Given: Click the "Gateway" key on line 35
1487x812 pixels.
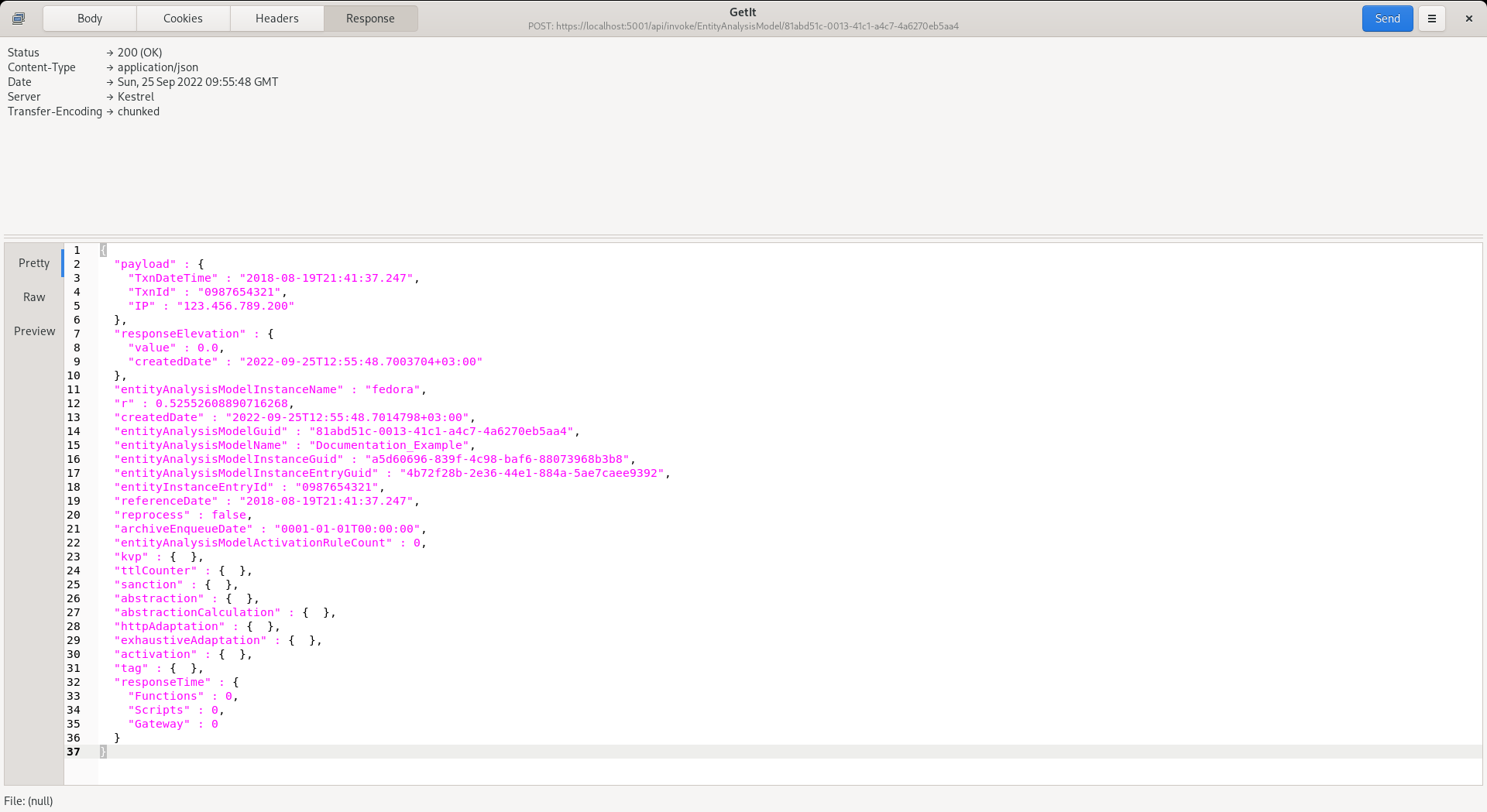Looking at the screenshot, I should tap(159, 725).
